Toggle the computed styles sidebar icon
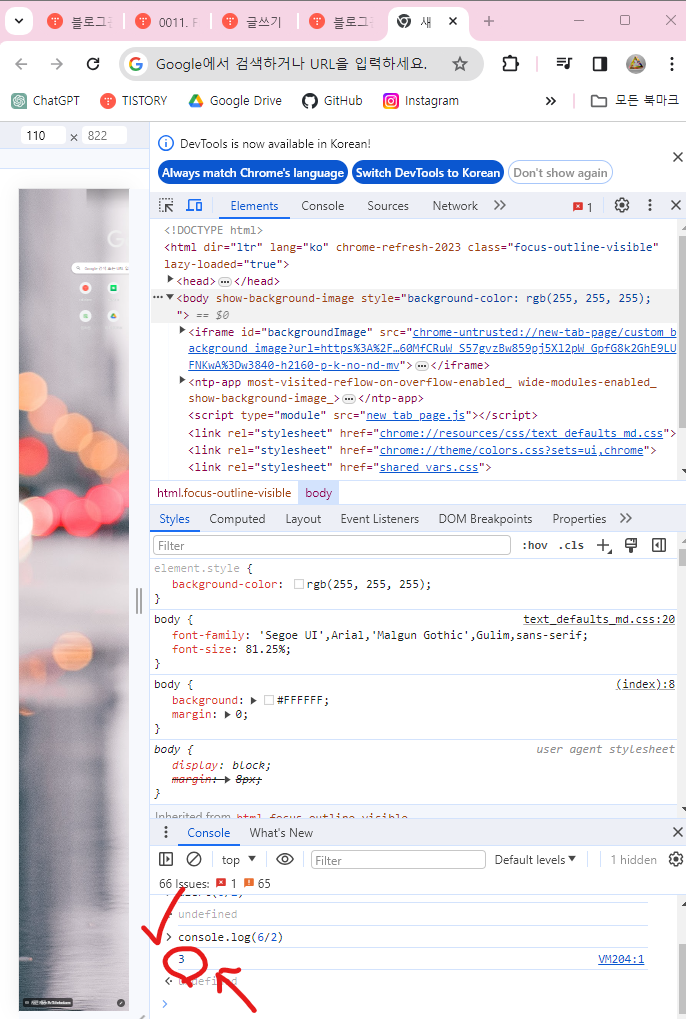The image size is (686, 1019). point(659,545)
